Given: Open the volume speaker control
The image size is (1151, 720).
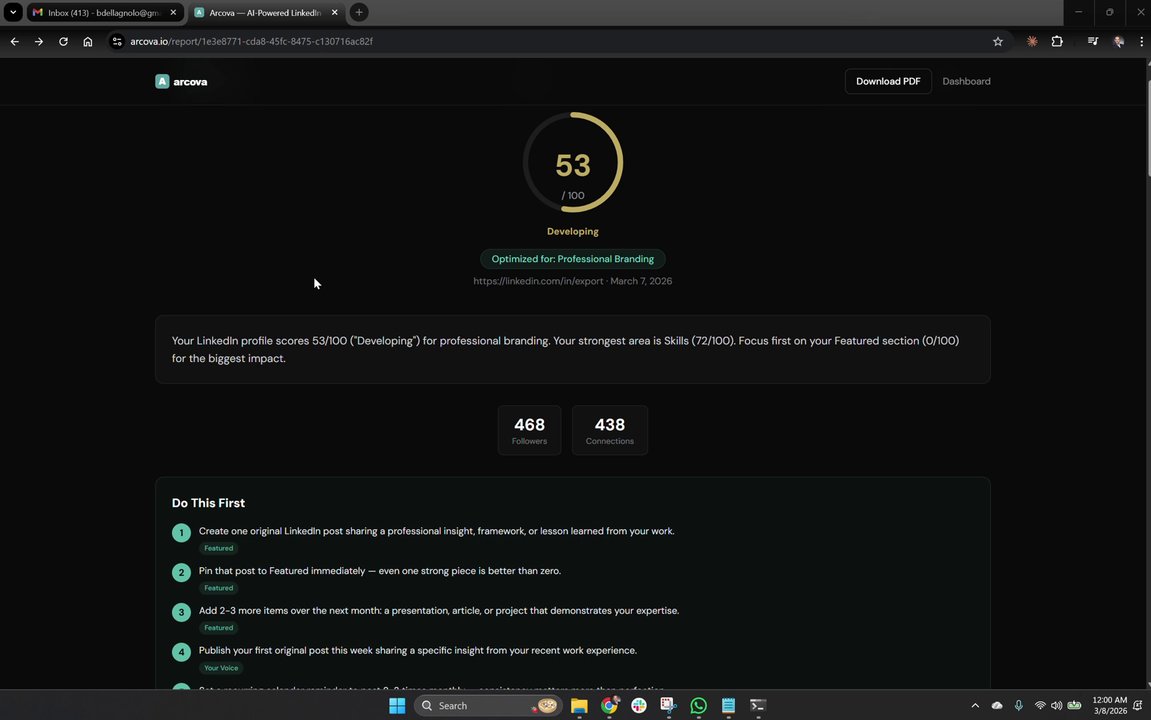Looking at the screenshot, I should tap(1056, 705).
